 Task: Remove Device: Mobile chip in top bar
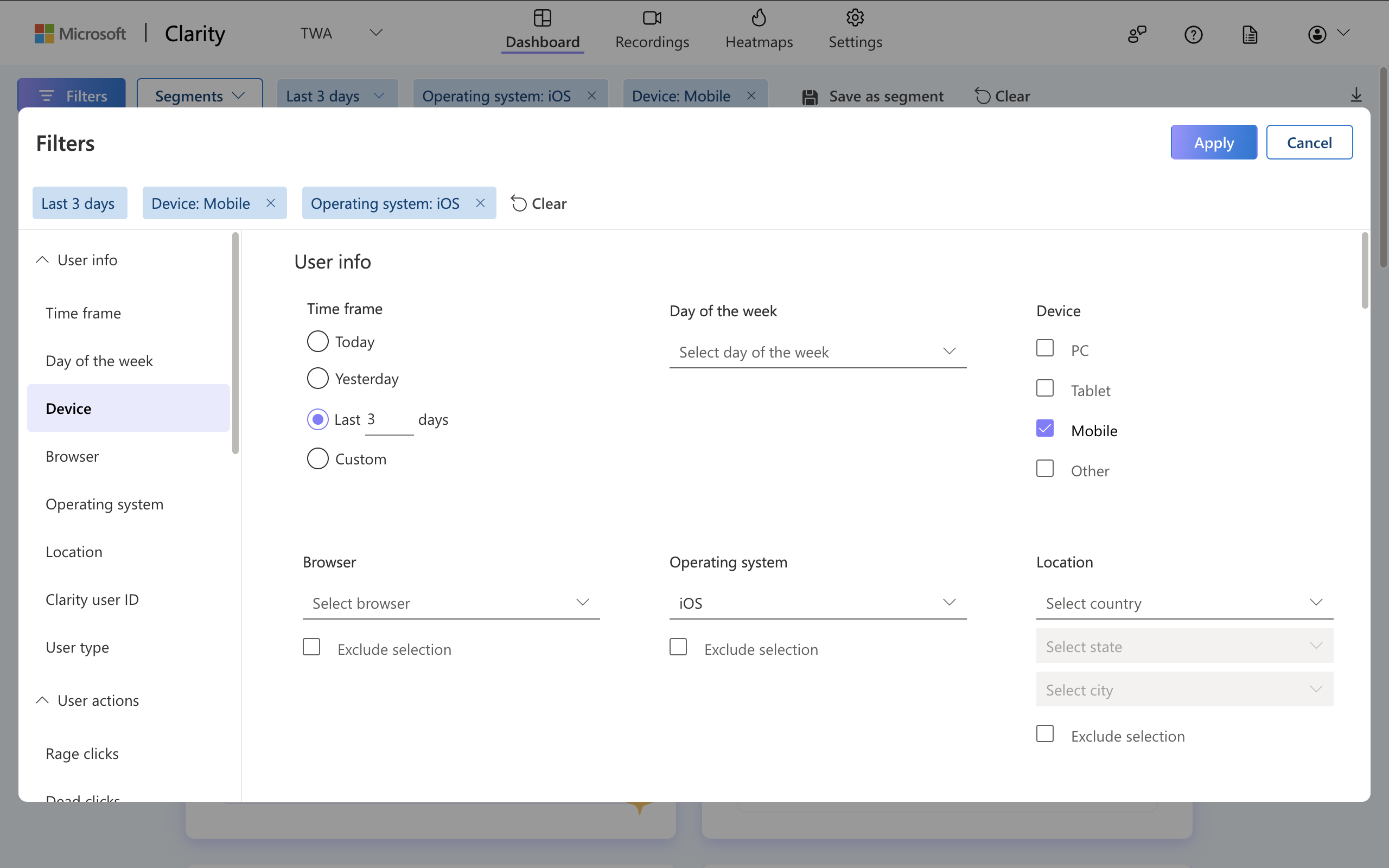[x=751, y=95]
